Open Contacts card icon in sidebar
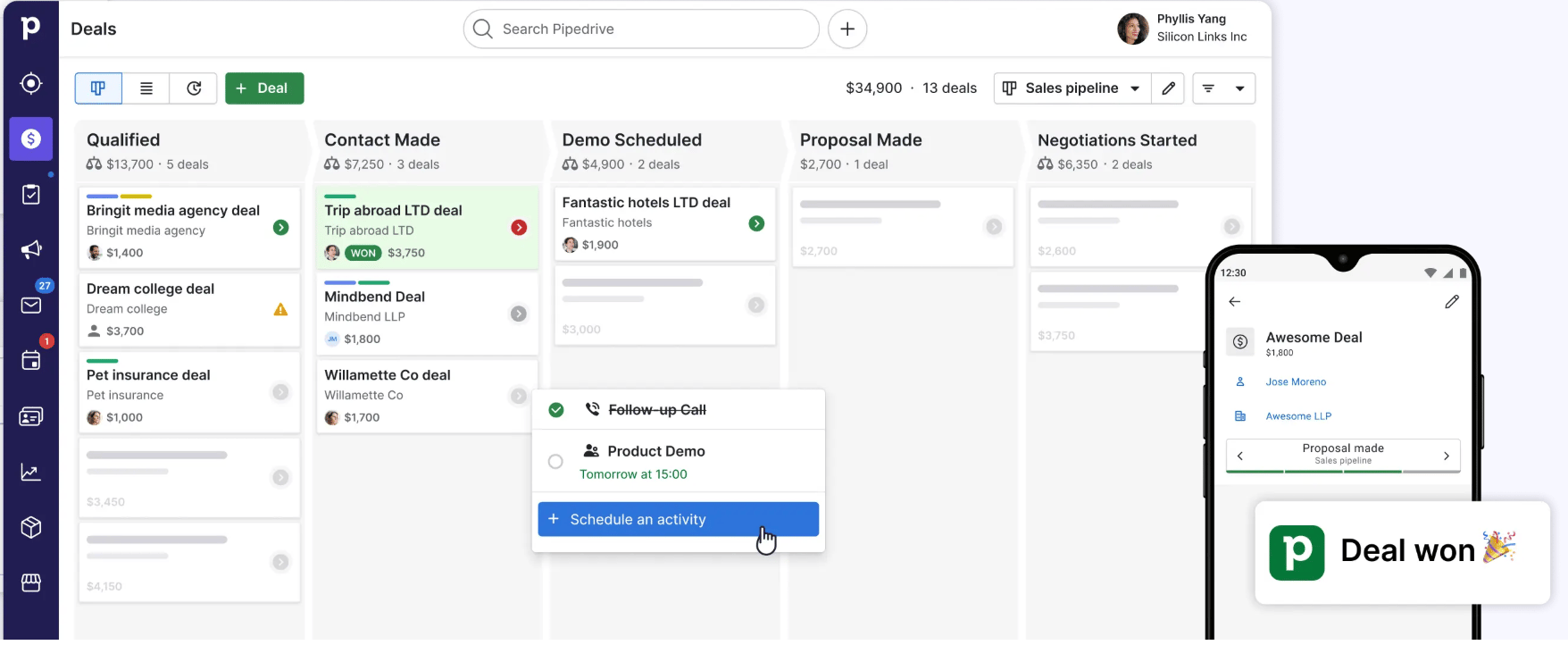This screenshot has width=1568, height=645. coord(31,416)
